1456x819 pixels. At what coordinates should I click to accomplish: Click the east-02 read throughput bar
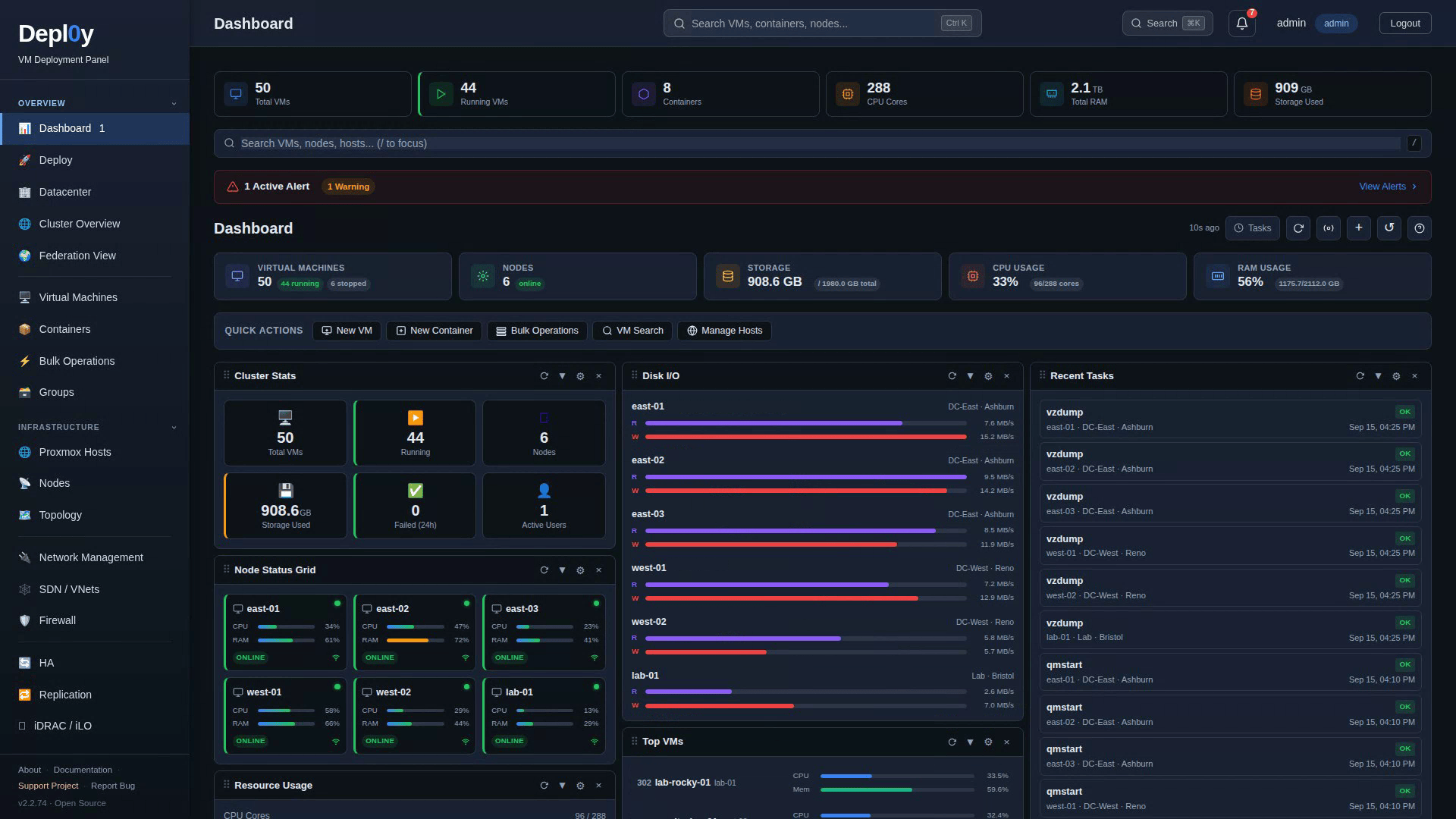point(805,477)
